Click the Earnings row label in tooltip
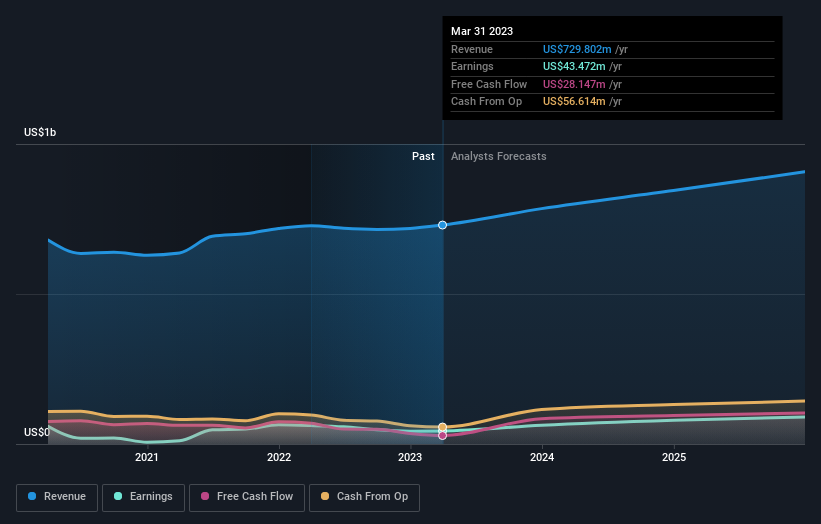Viewport: 821px width, 524px height. click(472, 66)
